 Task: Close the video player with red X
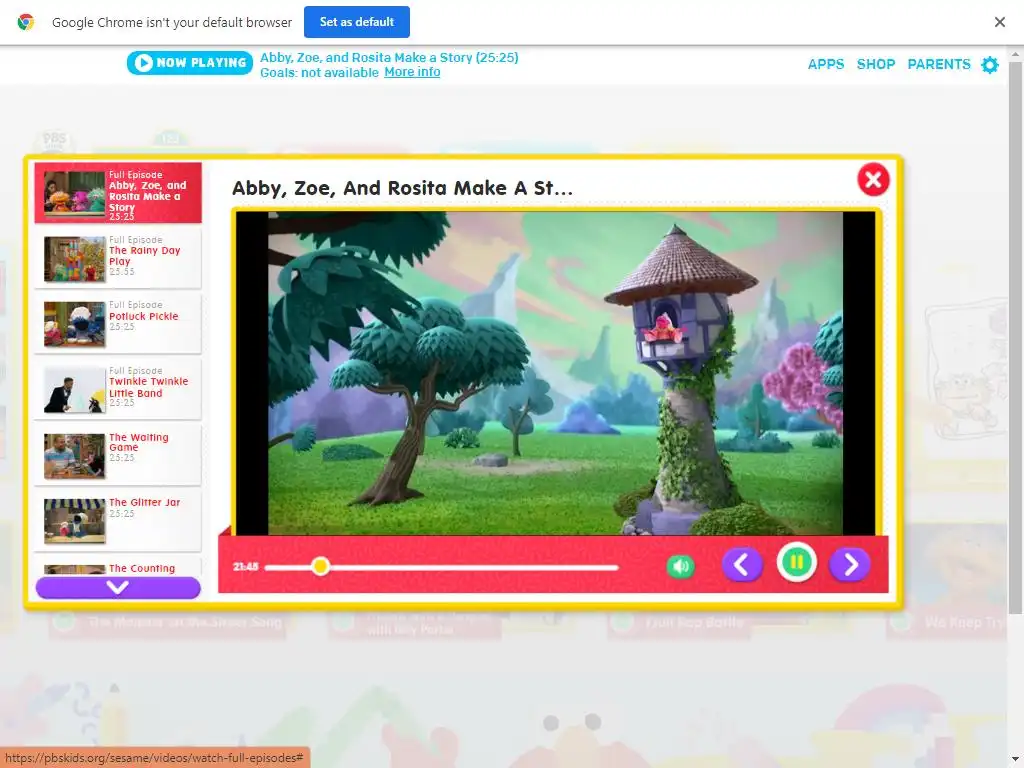[x=873, y=179]
